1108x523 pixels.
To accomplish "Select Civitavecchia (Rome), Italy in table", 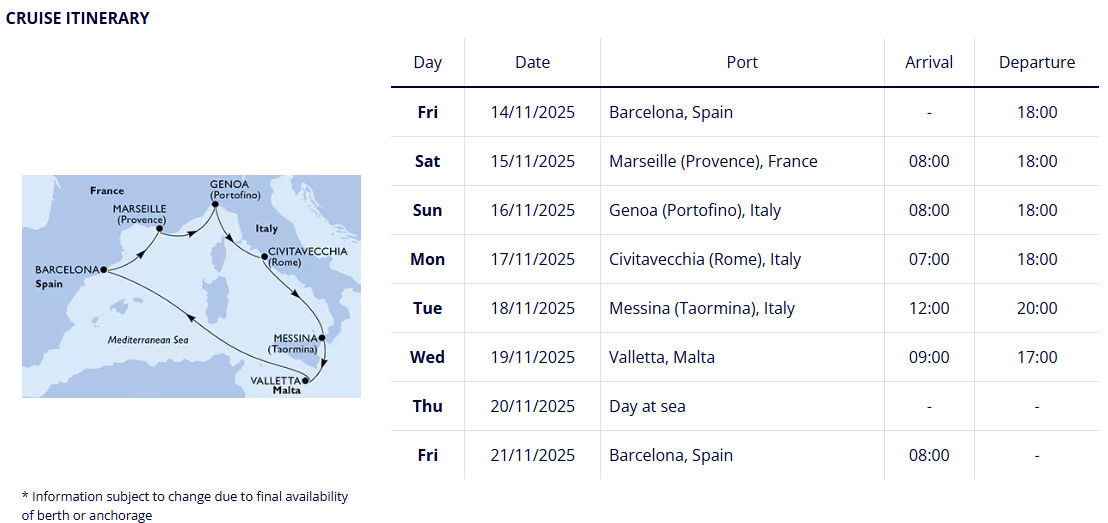I will (x=705, y=259).
